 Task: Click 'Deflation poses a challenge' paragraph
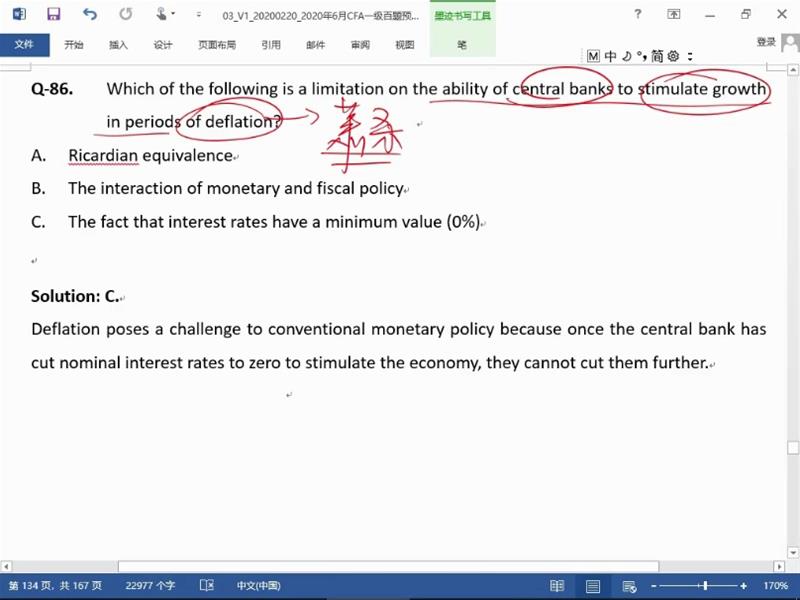tap(398, 346)
